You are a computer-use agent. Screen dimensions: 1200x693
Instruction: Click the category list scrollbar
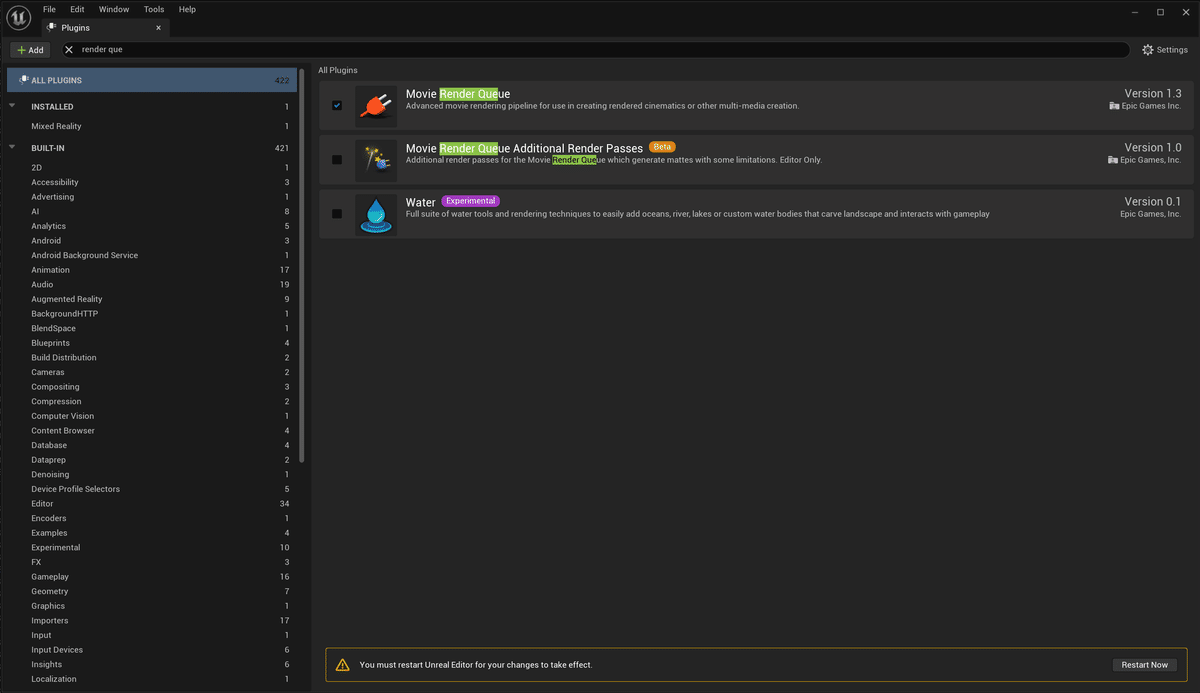pos(301,265)
